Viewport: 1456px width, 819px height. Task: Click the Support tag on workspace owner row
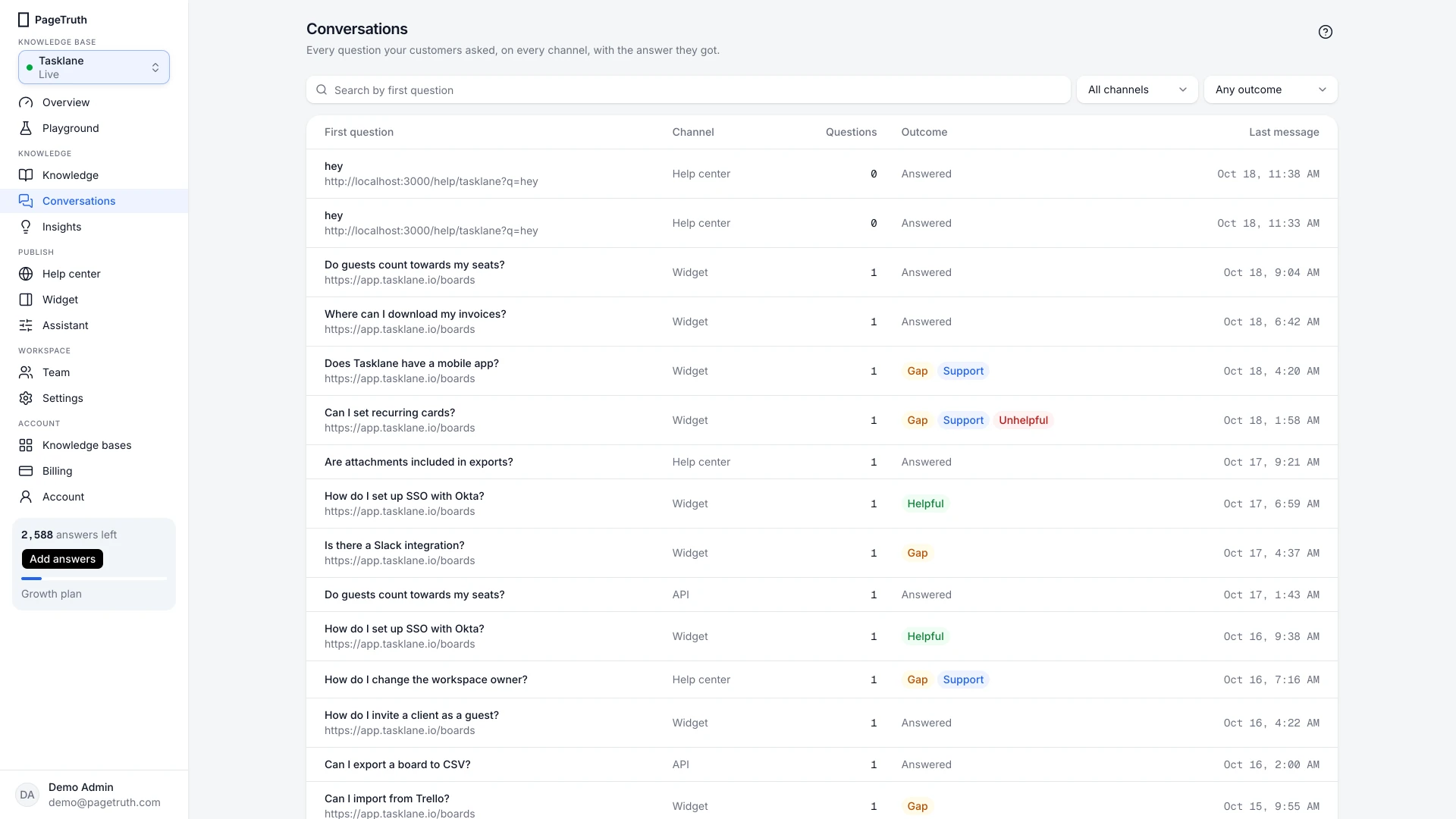click(963, 679)
